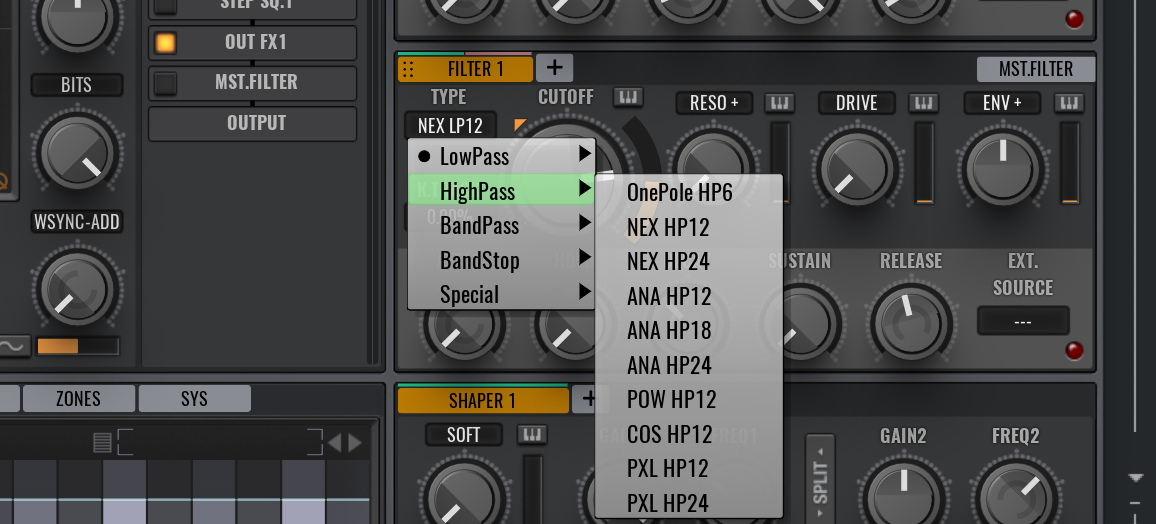Click the orange triangle marker near CUTOFF
The image size is (1156, 524).
(x=520, y=125)
